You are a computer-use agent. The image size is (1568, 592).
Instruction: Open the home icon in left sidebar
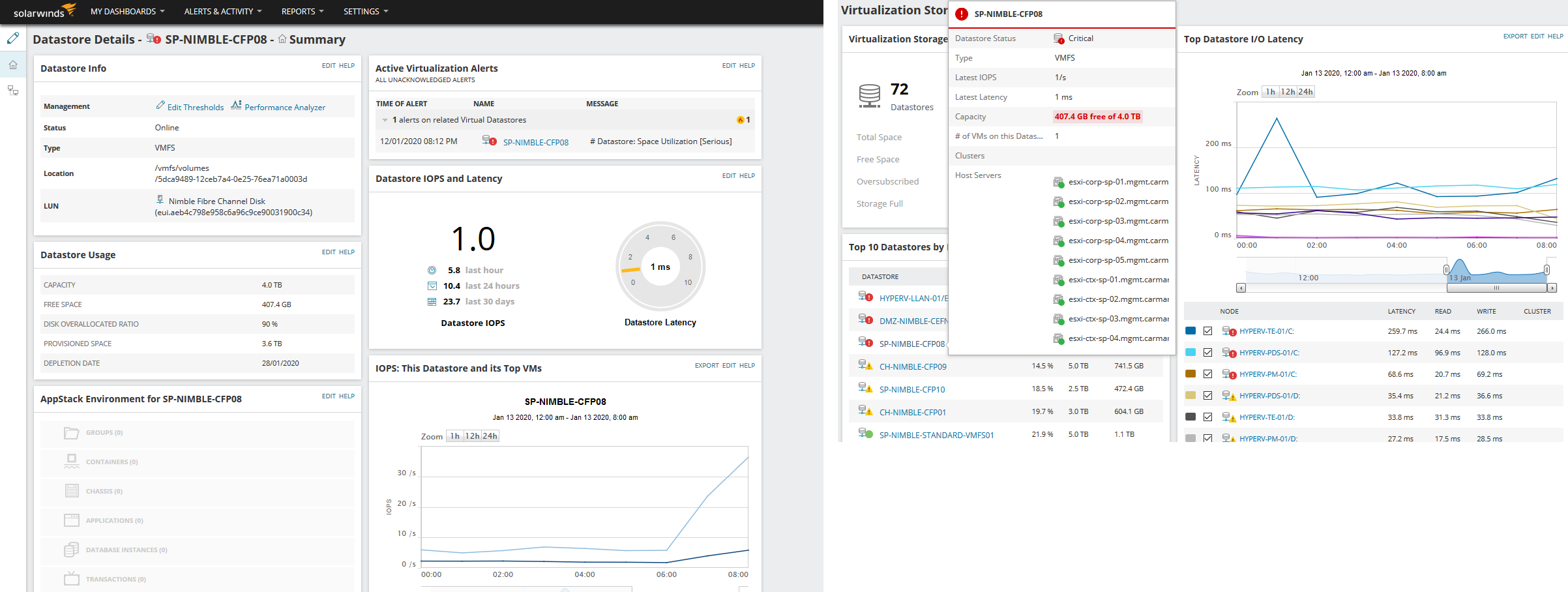click(13, 65)
